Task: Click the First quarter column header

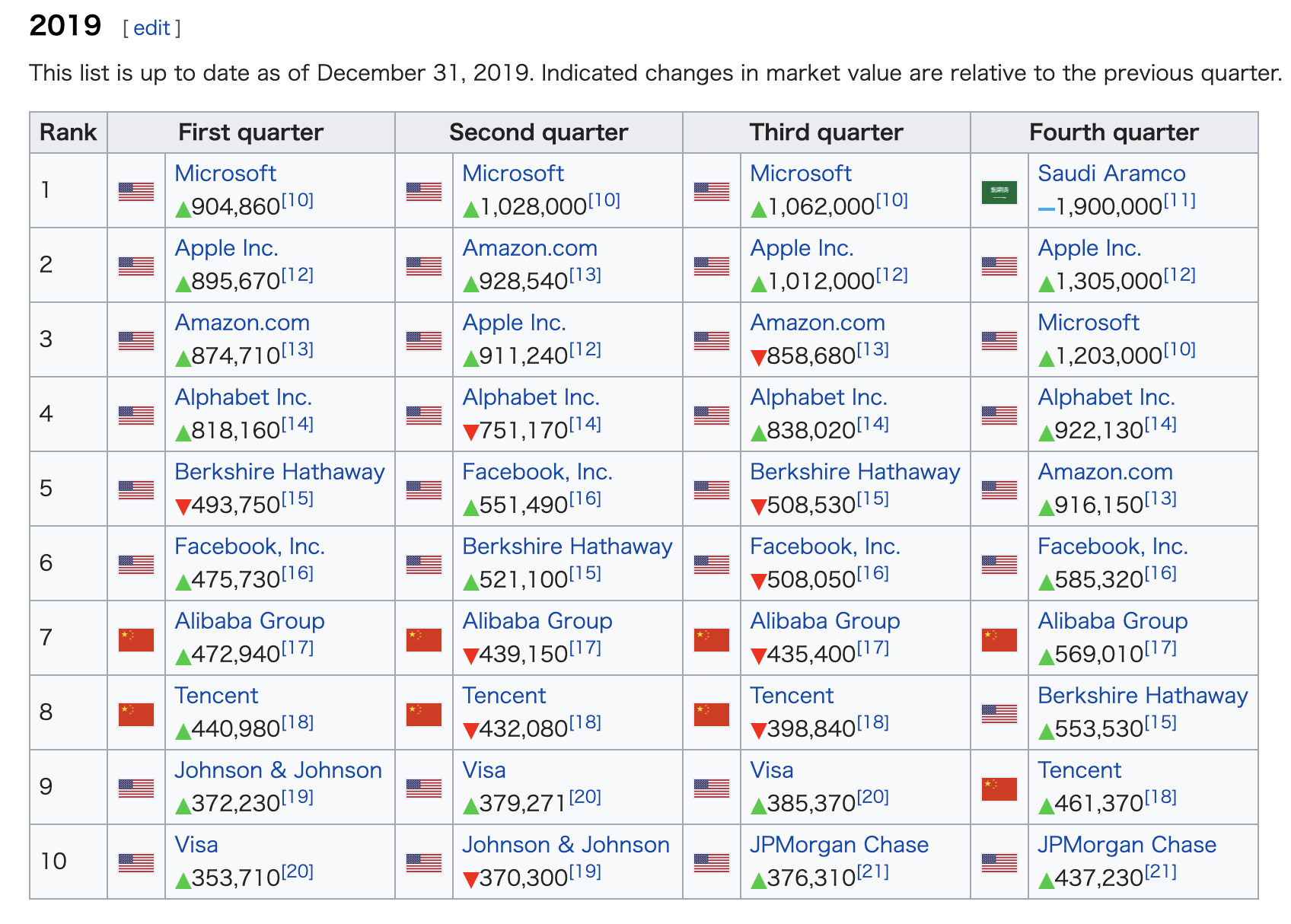Action: (251, 132)
